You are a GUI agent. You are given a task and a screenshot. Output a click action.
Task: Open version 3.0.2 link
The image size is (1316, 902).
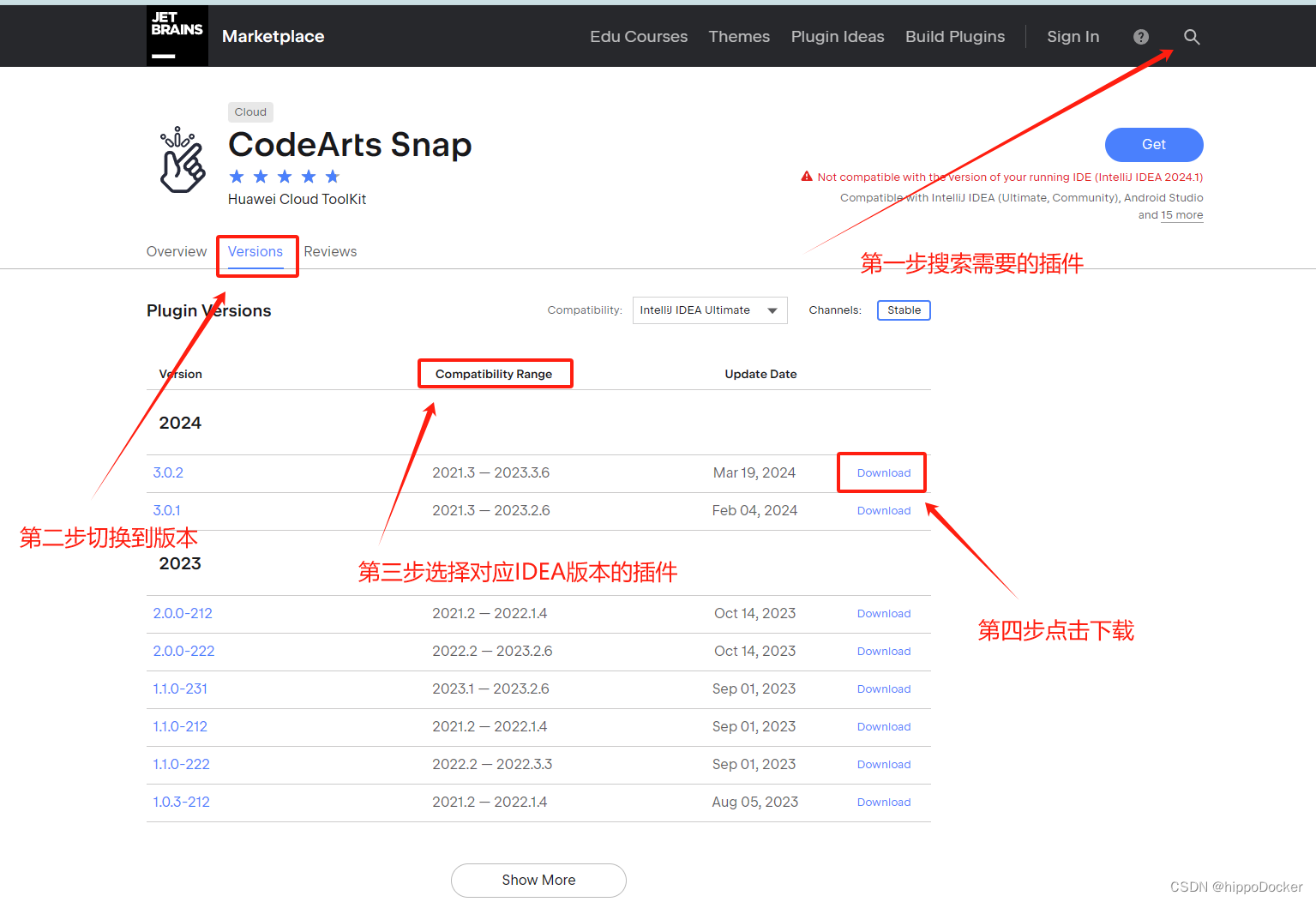pos(168,472)
